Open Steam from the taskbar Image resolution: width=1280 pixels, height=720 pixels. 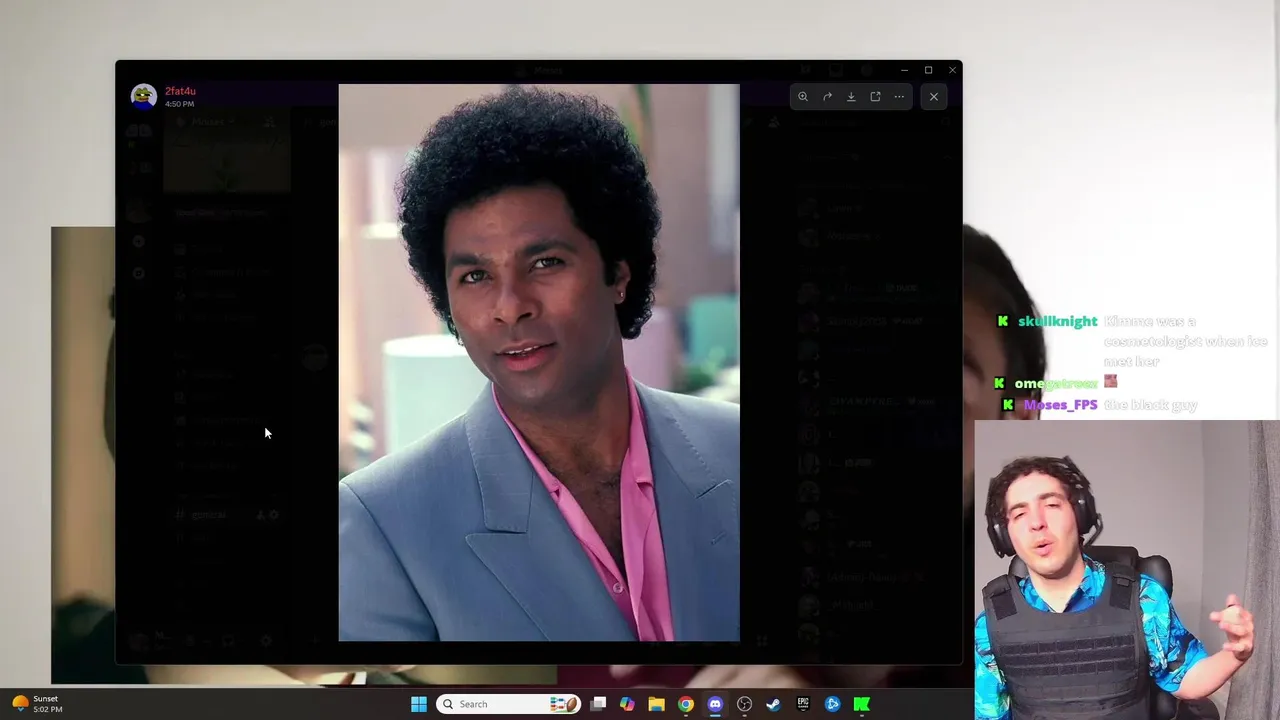(x=773, y=704)
